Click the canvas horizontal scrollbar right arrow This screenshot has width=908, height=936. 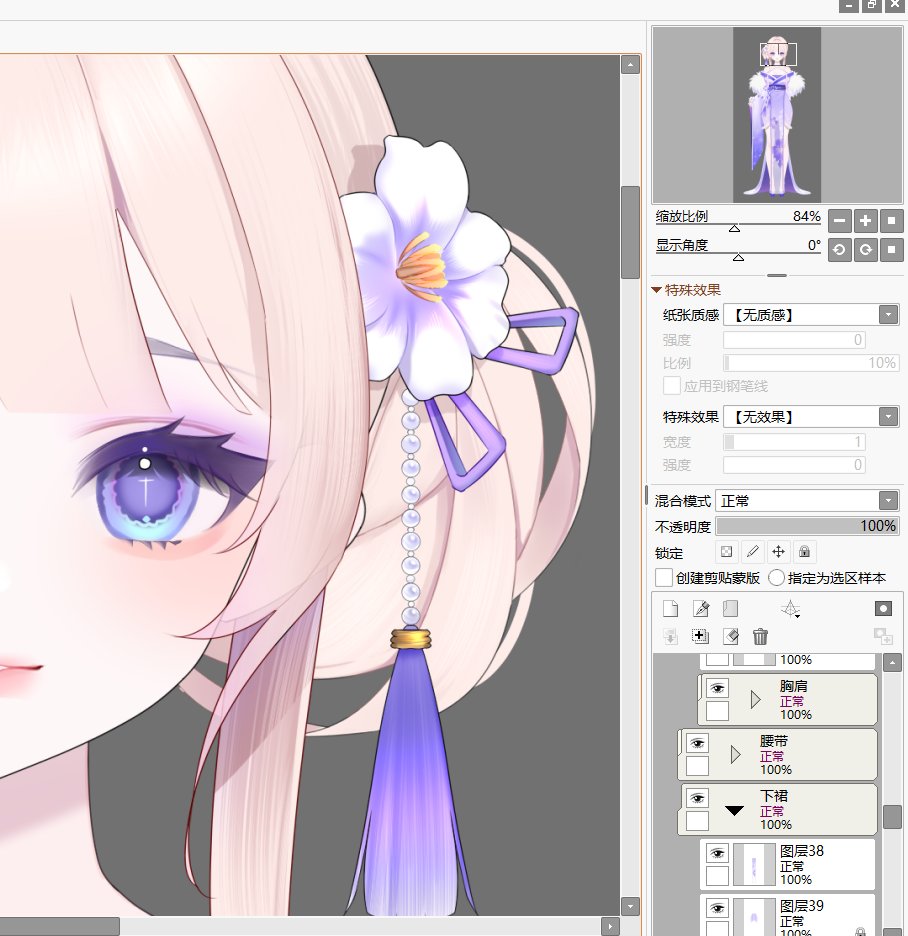(x=610, y=927)
